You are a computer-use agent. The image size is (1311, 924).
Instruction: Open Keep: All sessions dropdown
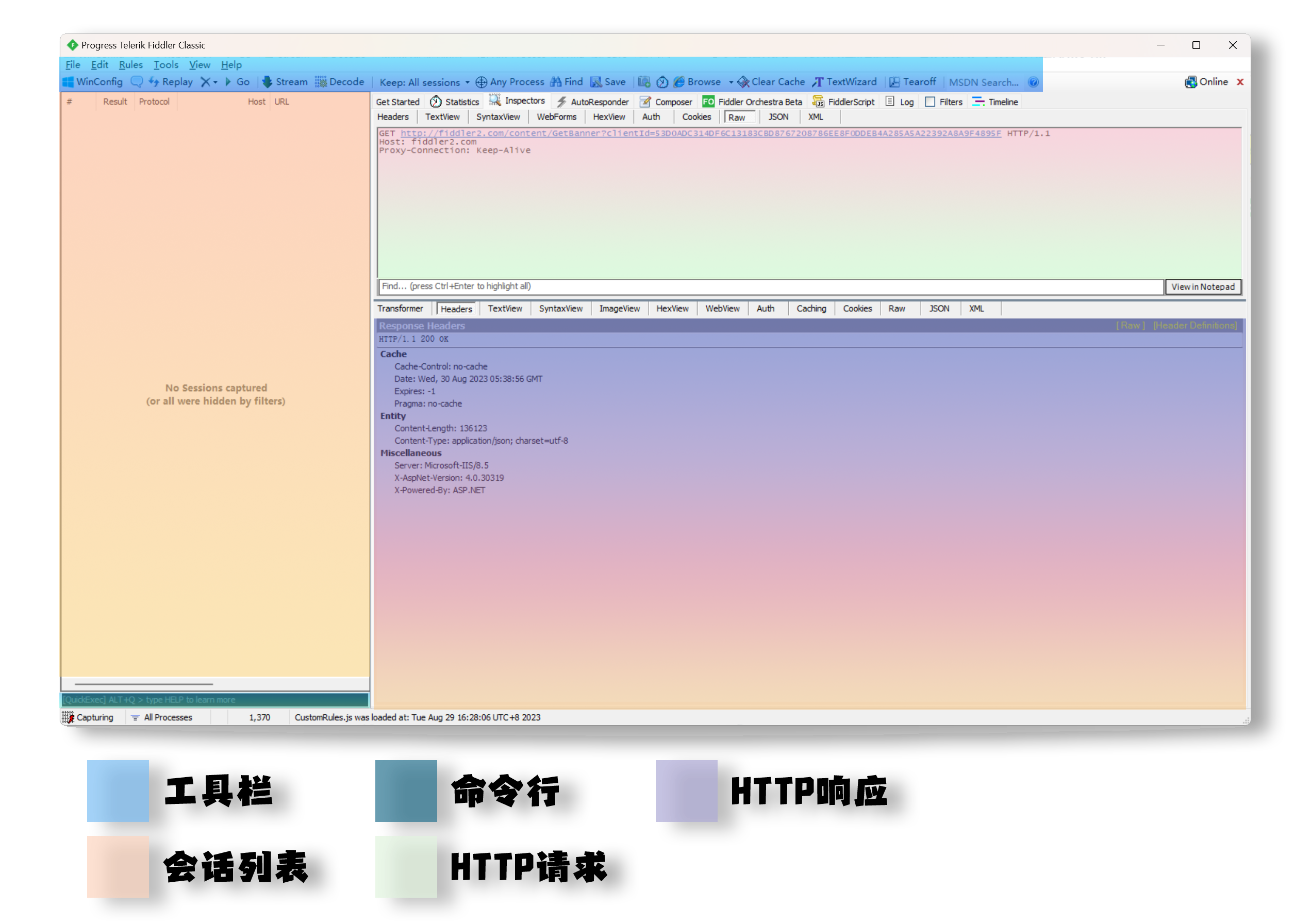click(x=424, y=82)
